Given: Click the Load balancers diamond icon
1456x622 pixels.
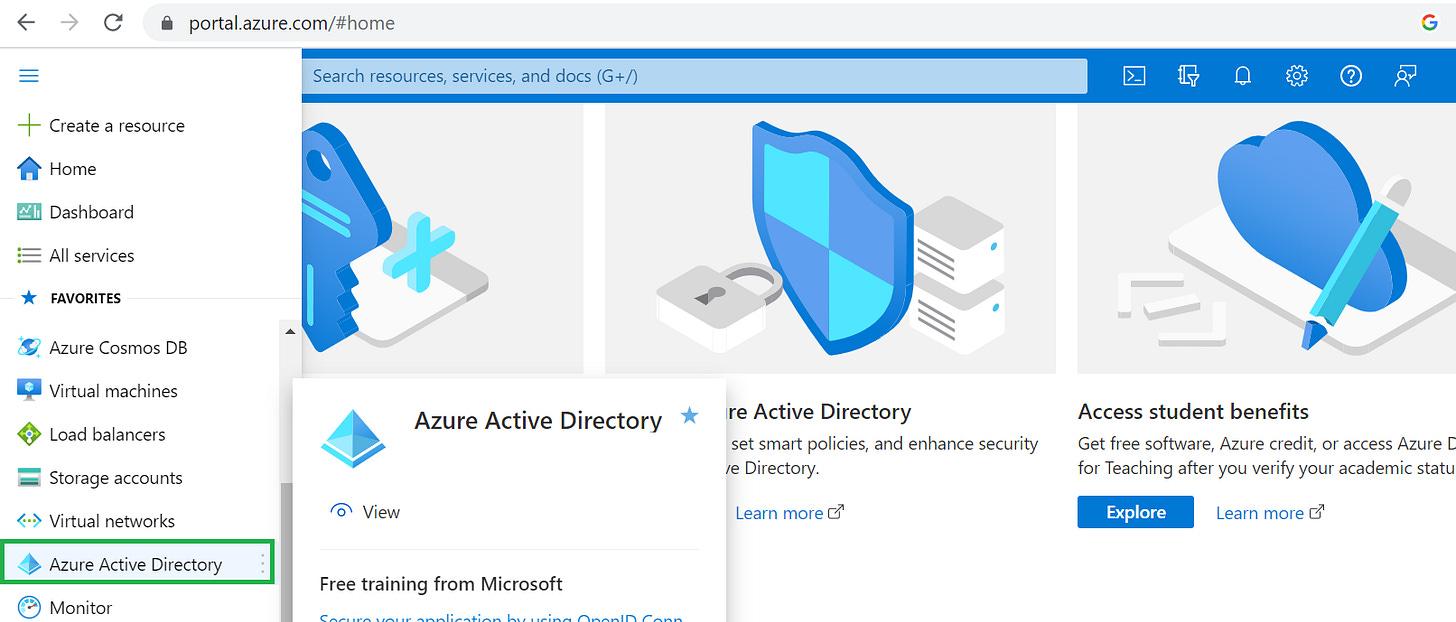Looking at the screenshot, I should click(29, 434).
